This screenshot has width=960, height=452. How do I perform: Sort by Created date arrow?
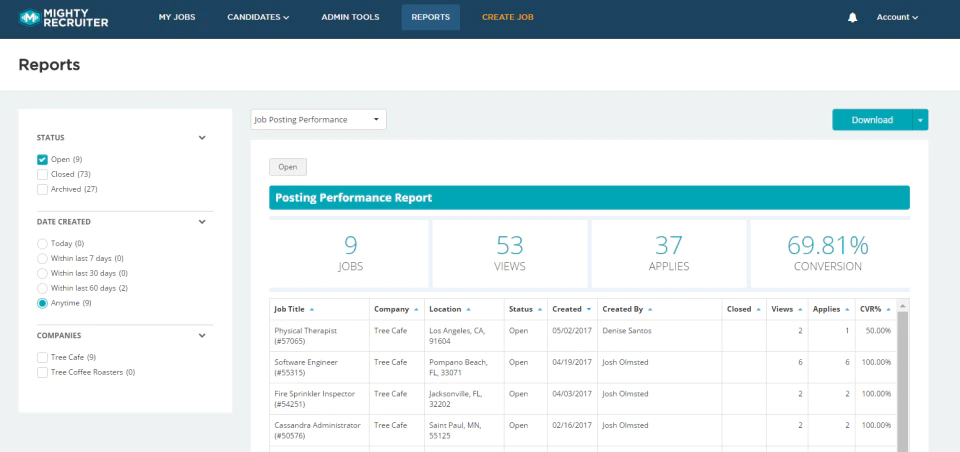[x=589, y=310]
